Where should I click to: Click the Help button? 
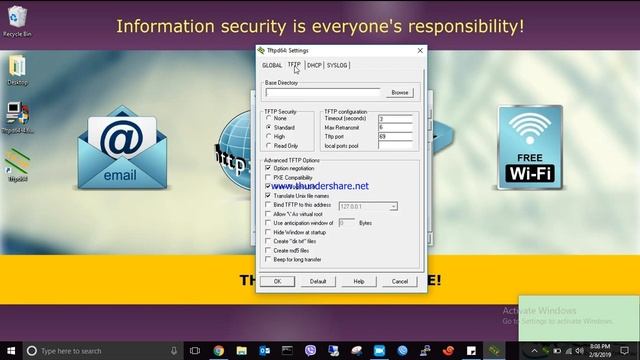point(359,281)
